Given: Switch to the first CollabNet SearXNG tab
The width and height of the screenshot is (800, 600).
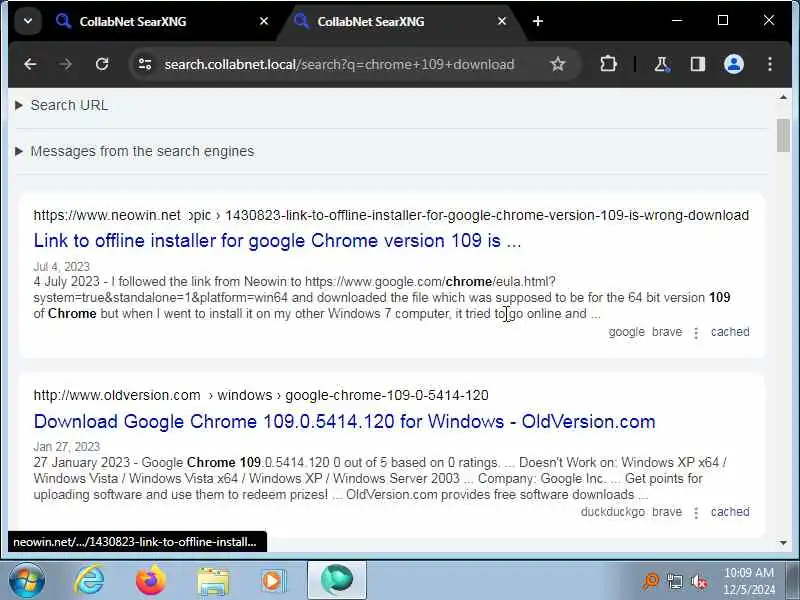Looking at the screenshot, I should coord(161,21).
